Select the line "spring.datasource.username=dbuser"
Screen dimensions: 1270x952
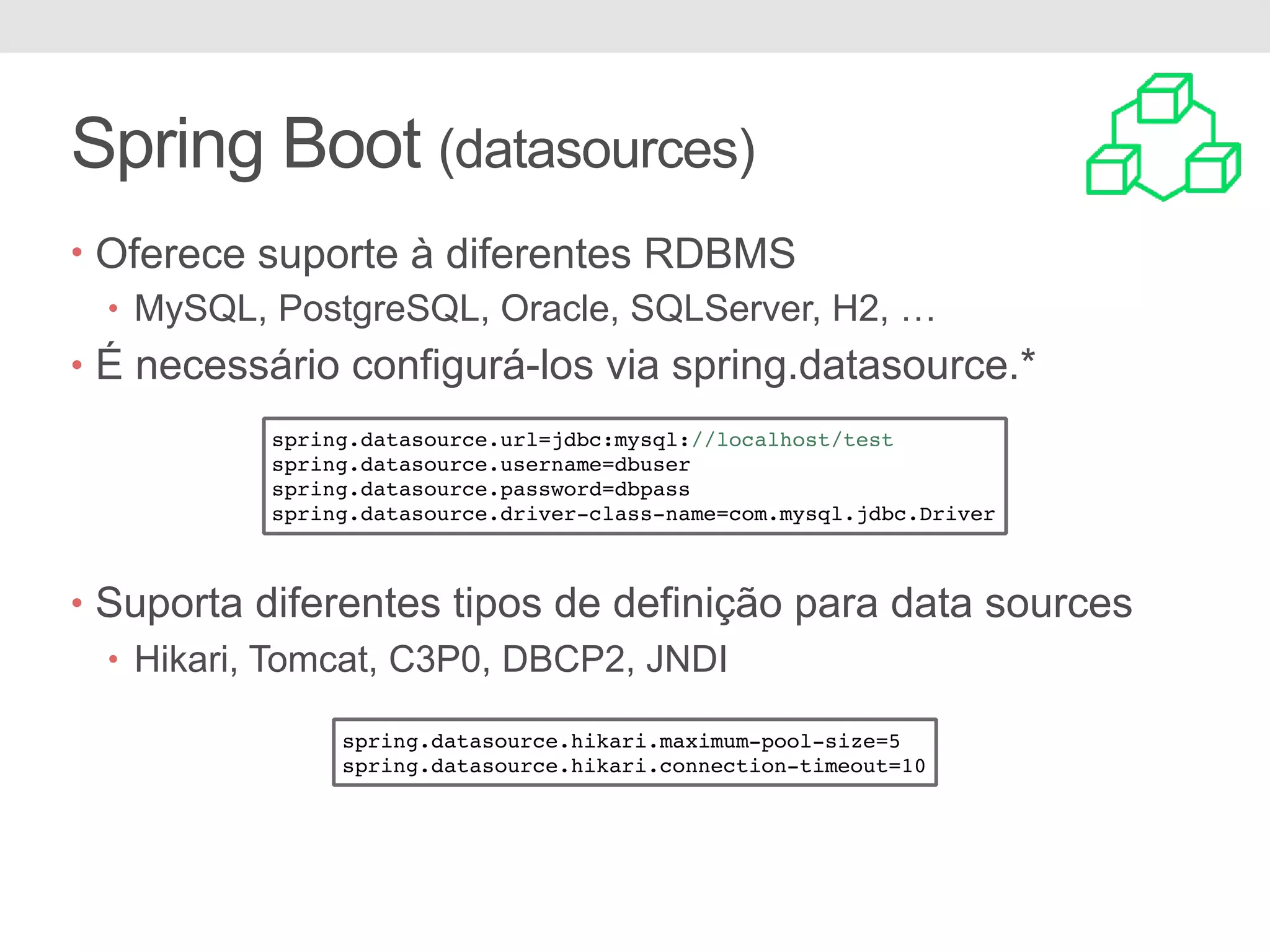(x=481, y=465)
